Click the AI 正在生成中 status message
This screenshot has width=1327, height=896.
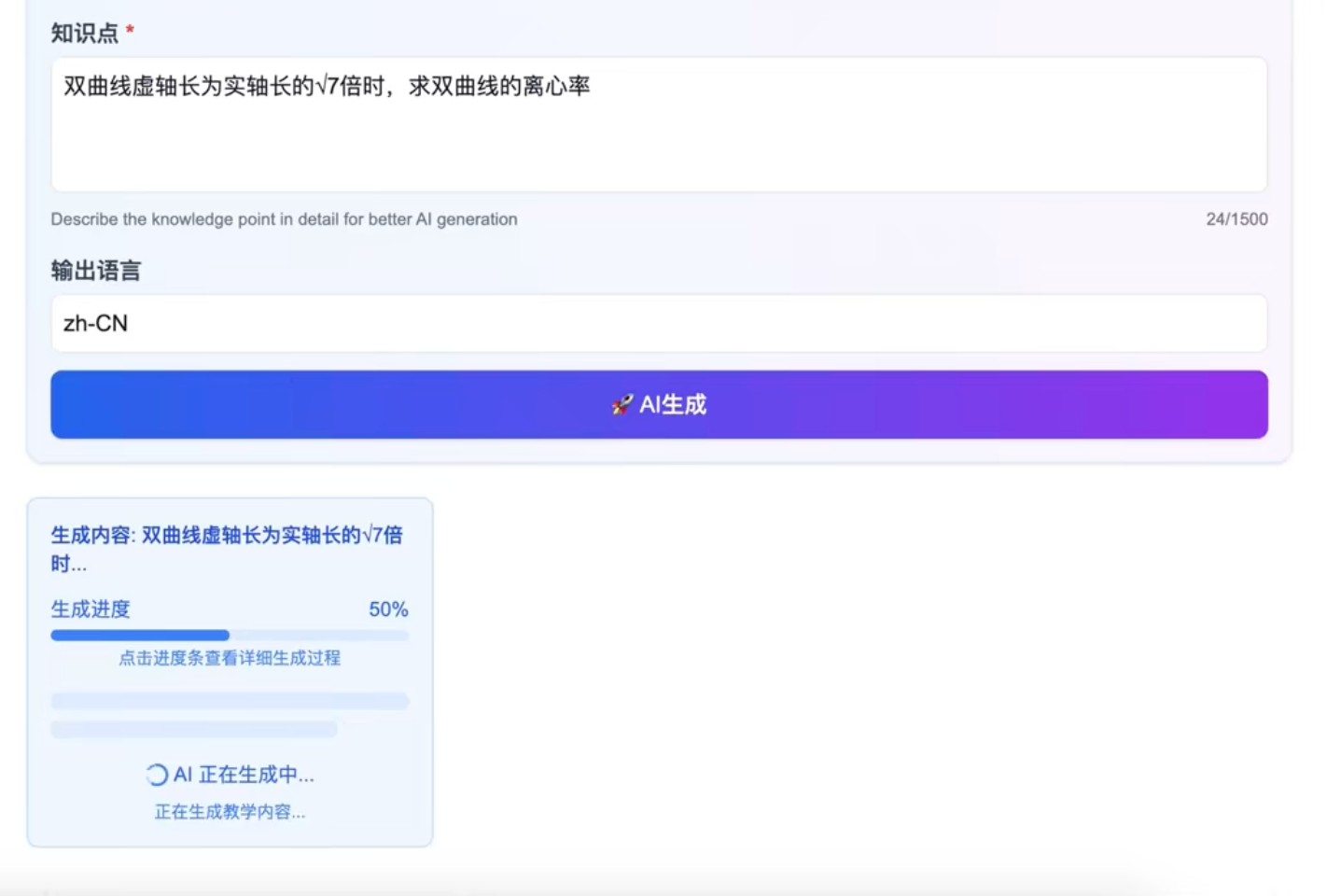244,774
